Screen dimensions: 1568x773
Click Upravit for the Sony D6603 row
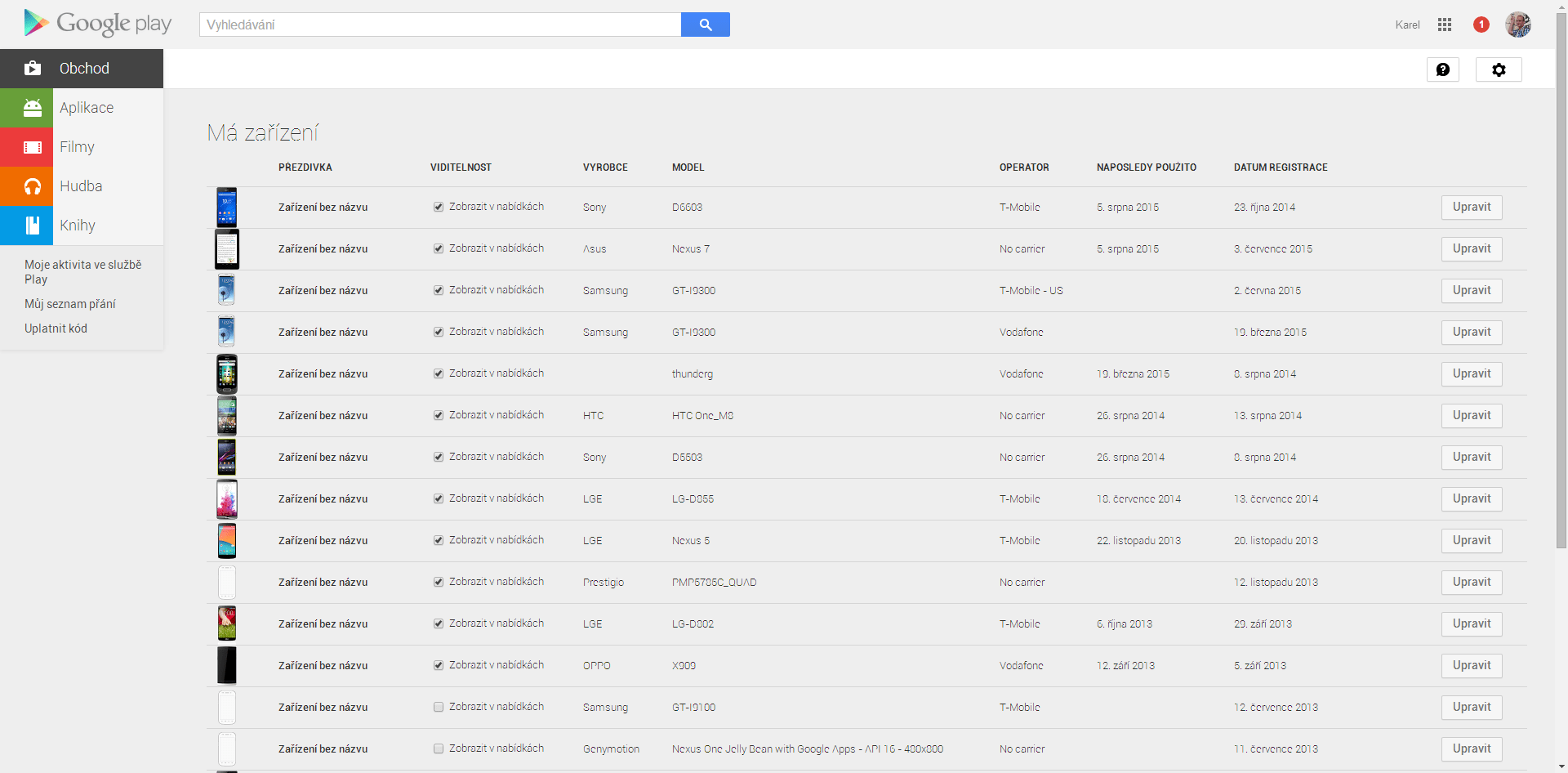[1472, 208]
